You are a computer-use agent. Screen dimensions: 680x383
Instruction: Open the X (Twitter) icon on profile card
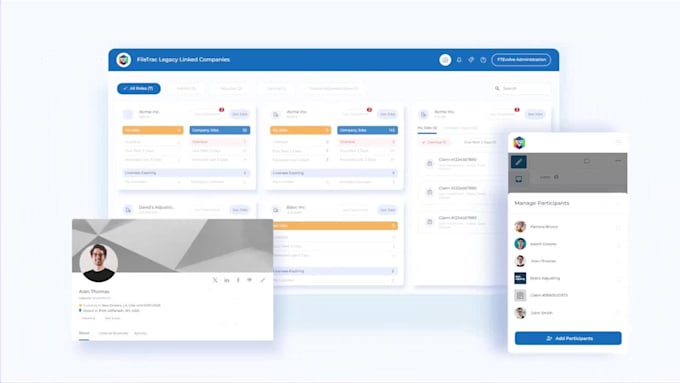[215, 280]
